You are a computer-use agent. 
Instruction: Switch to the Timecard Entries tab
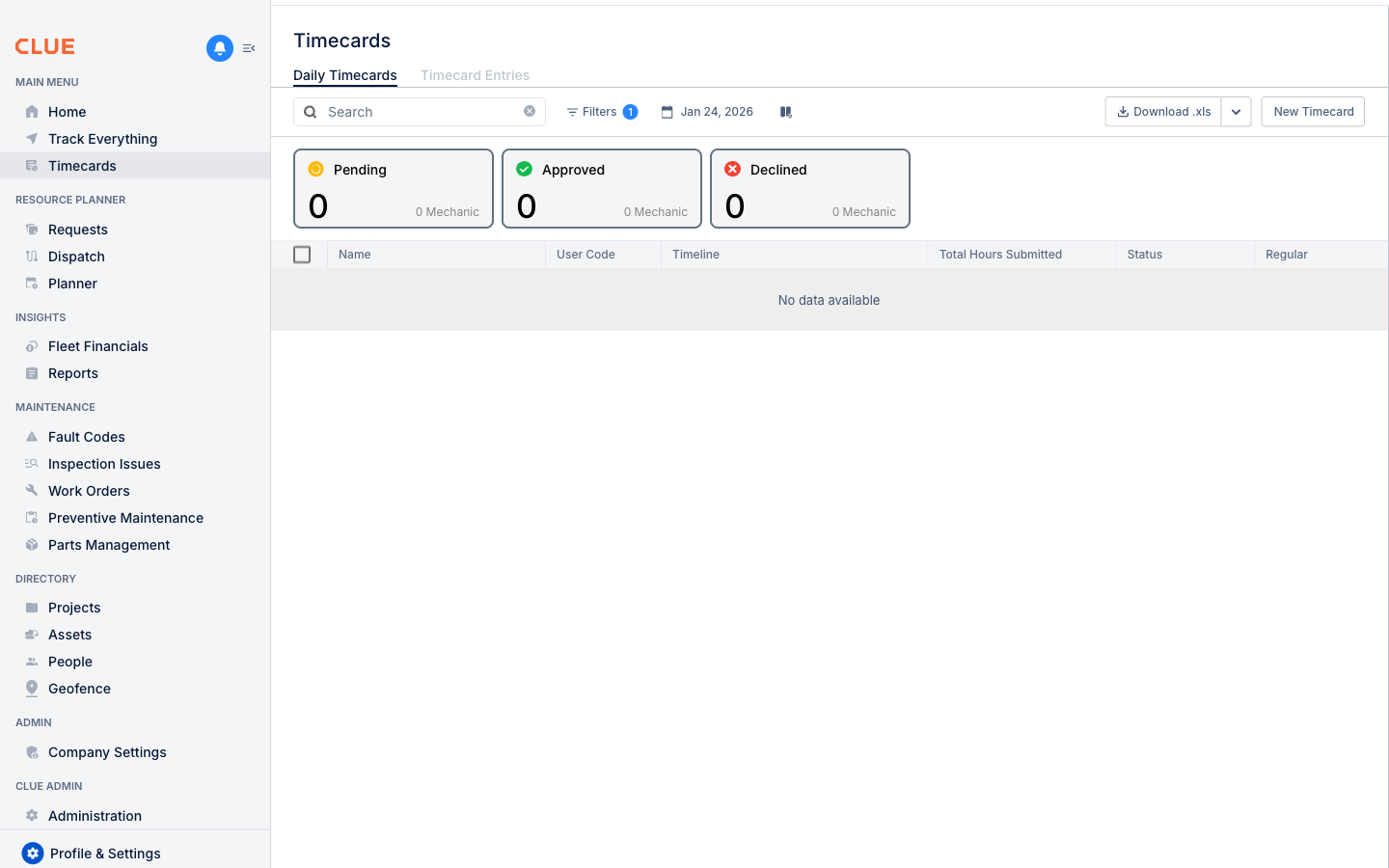tap(475, 75)
